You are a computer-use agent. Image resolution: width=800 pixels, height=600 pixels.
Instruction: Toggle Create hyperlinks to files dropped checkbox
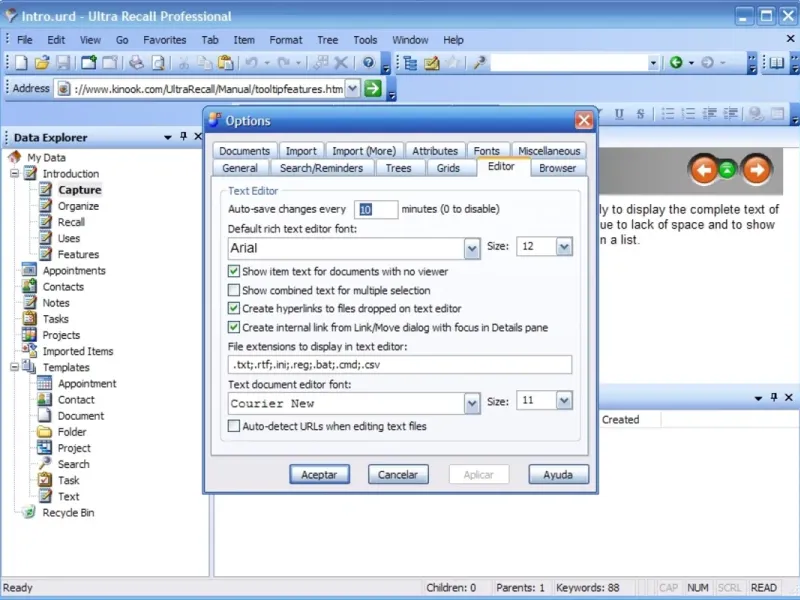[x=234, y=308]
